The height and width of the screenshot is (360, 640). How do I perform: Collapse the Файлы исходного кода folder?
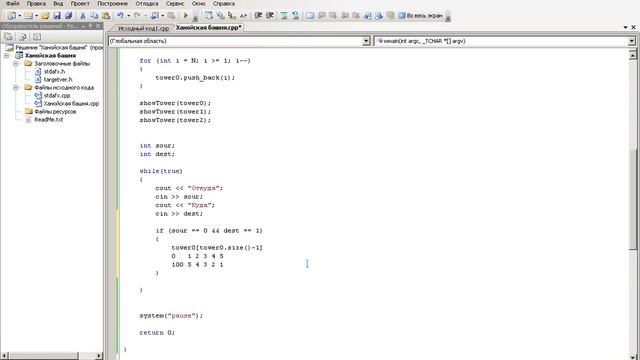[16, 87]
